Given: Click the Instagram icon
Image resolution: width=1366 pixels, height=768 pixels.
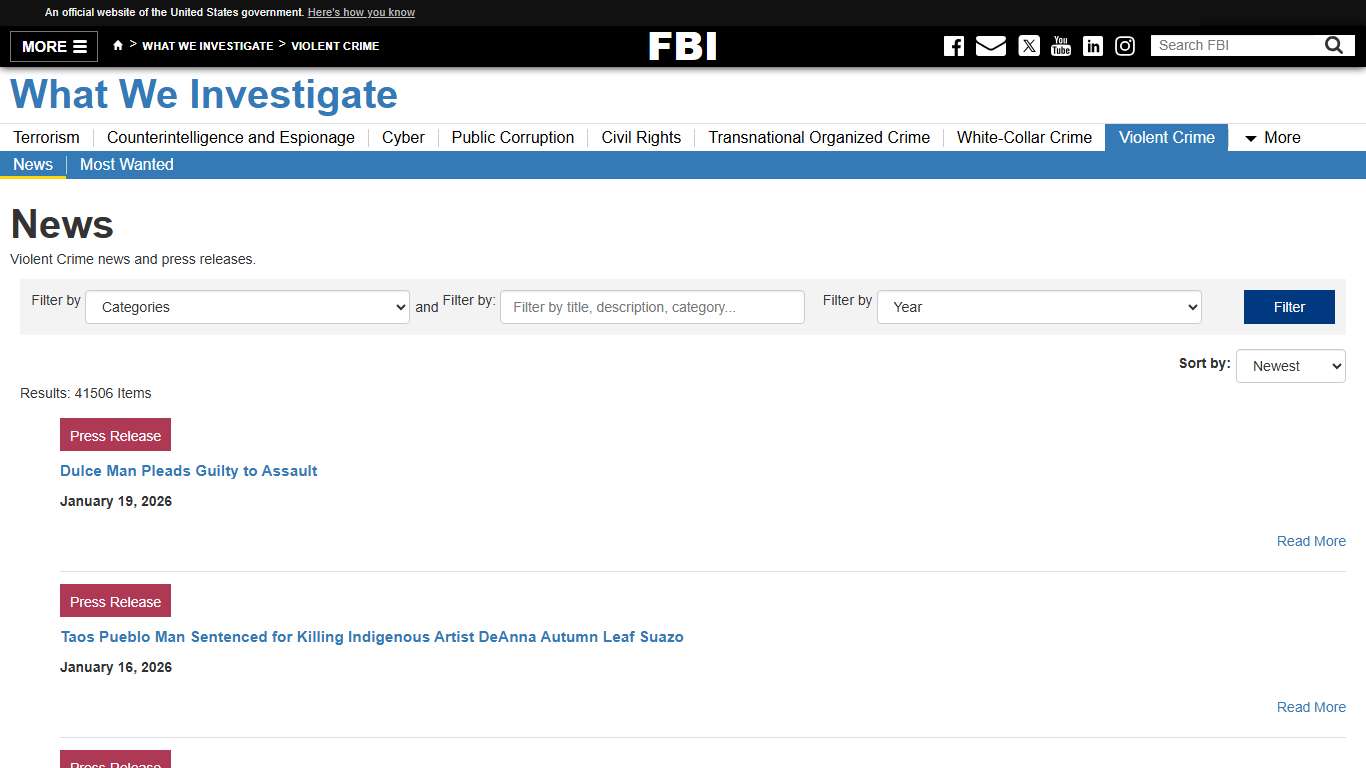Looking at the screenshot, I should (x=1124, y=45).
